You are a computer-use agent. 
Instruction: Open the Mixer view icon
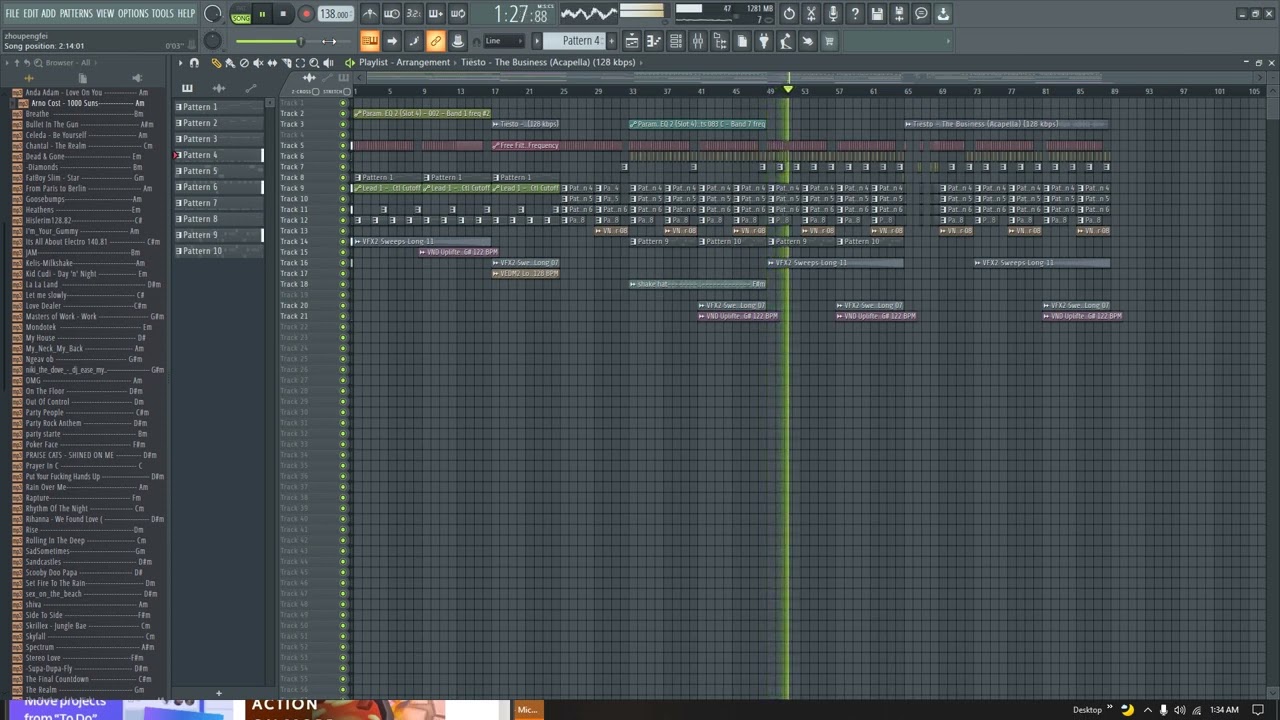pos(698,41)
